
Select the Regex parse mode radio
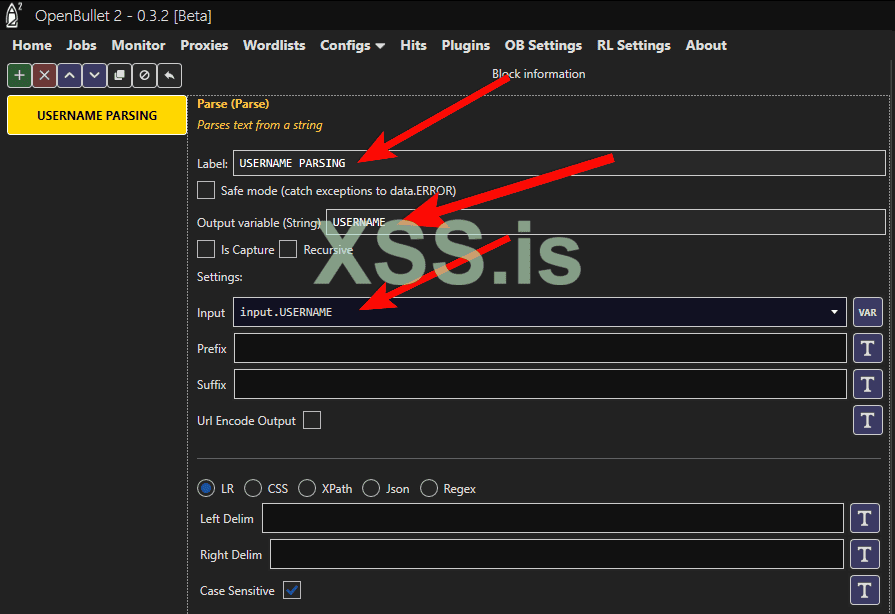click(x=429, y=488)
